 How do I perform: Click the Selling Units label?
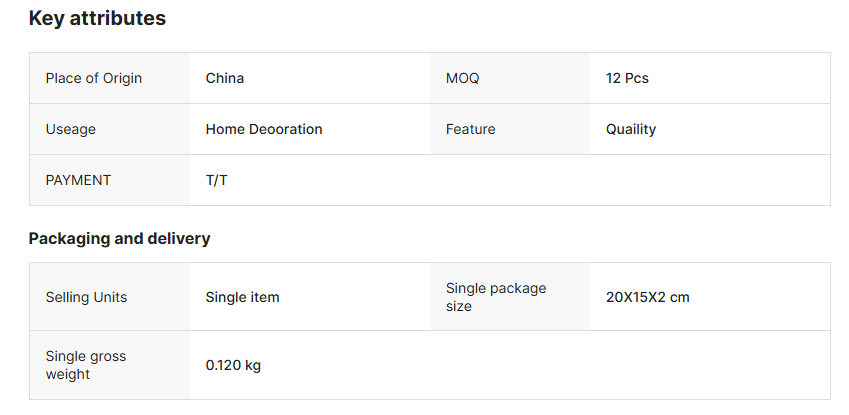tap(86, 297)
